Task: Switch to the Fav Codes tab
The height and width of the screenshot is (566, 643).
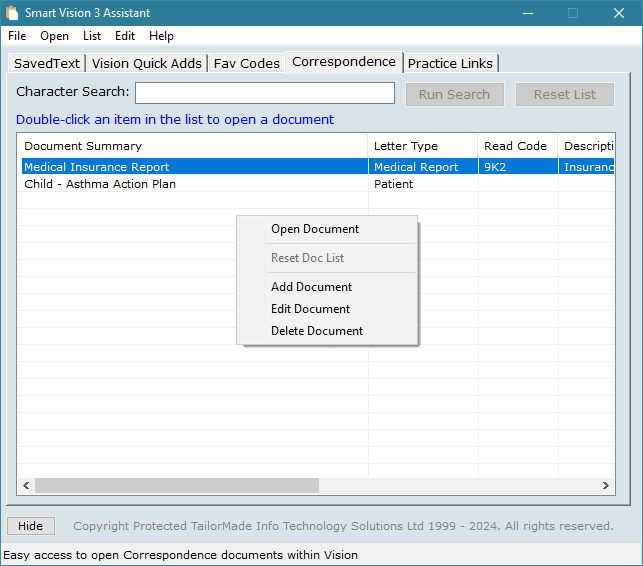Action: point(246,64)
